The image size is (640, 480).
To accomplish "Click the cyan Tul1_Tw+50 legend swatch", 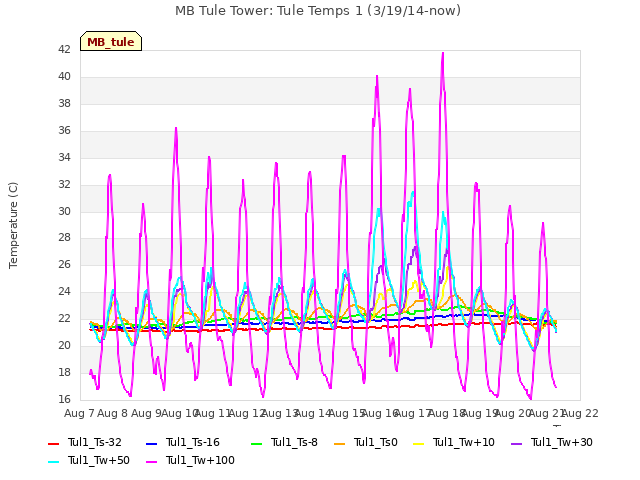I will coord(53,461).
